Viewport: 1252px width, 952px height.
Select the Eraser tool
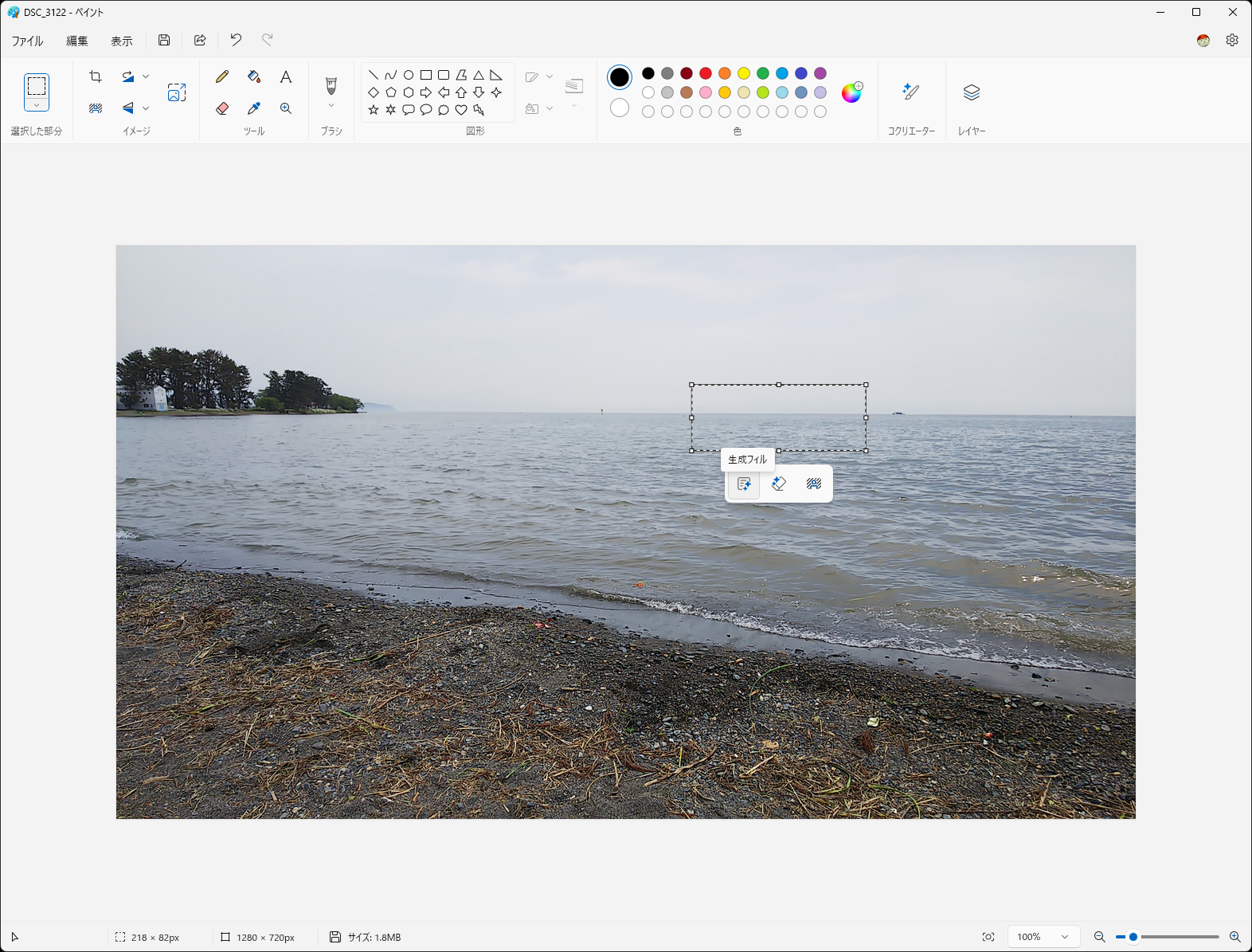pyautogui.click(x=222, y=108)
